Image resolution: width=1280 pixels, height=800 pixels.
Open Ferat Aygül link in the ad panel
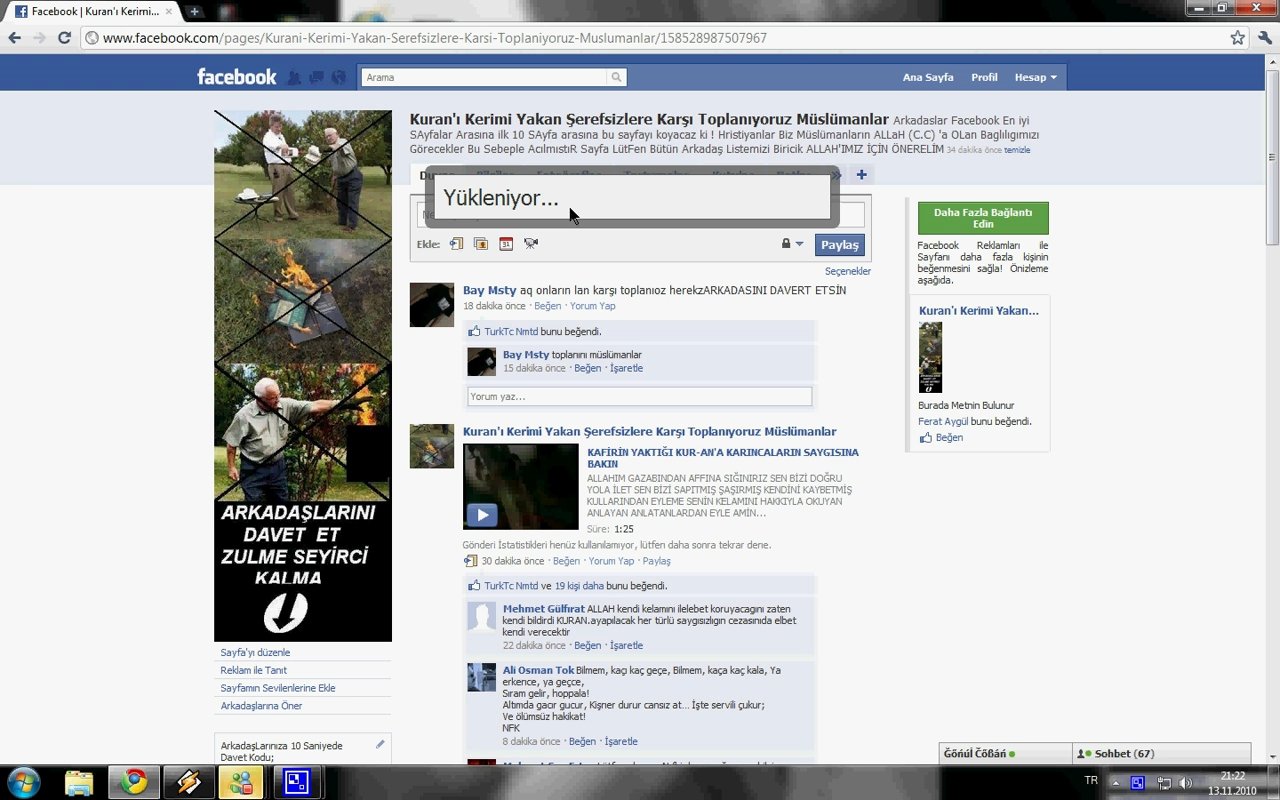(x=943, y=421)
